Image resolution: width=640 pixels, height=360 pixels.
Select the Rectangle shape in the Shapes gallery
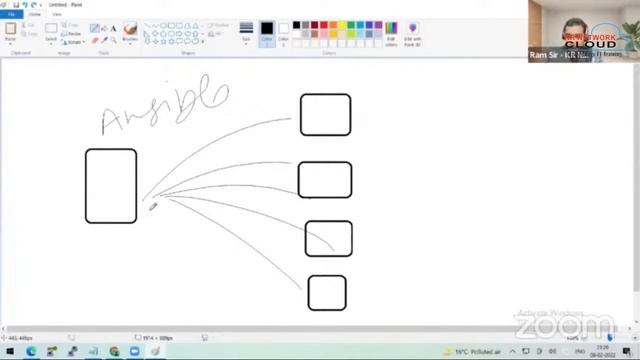point(171,26)
